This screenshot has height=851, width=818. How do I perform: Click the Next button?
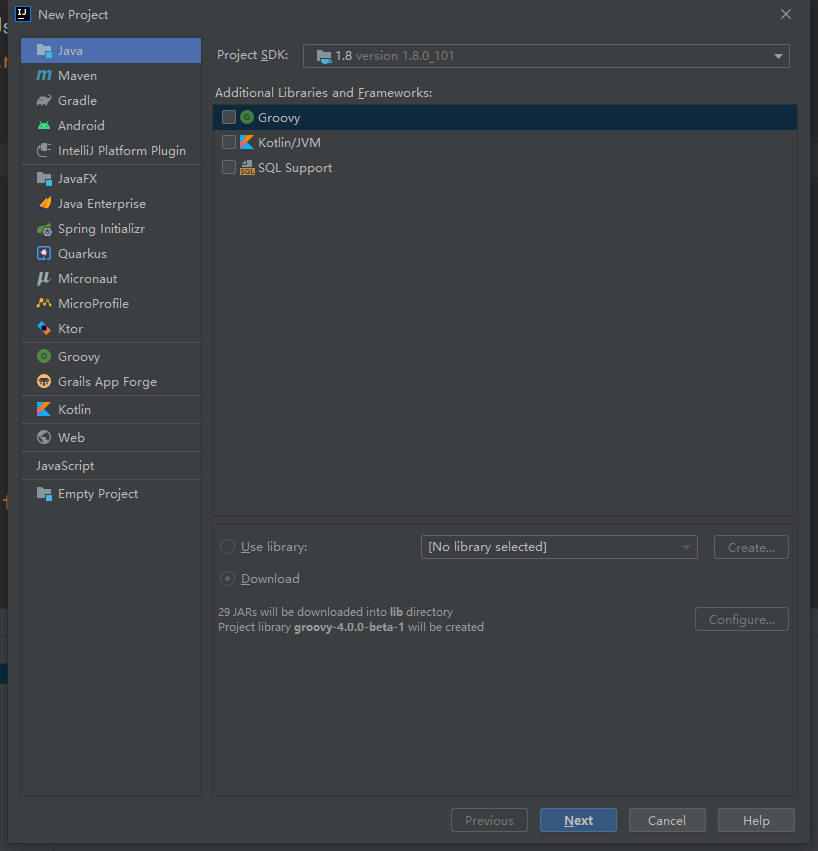coord(578,820)
